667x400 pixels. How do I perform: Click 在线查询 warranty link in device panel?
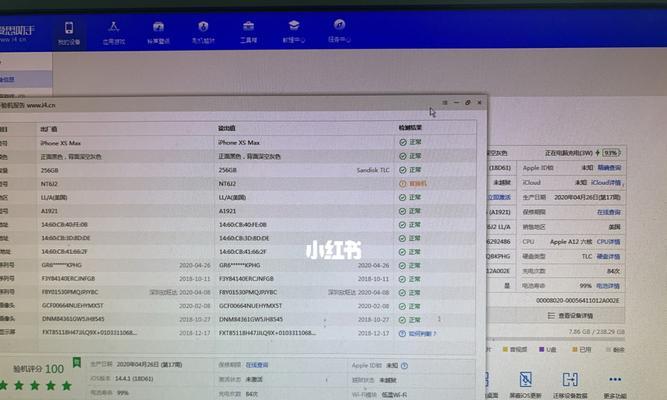609,212
